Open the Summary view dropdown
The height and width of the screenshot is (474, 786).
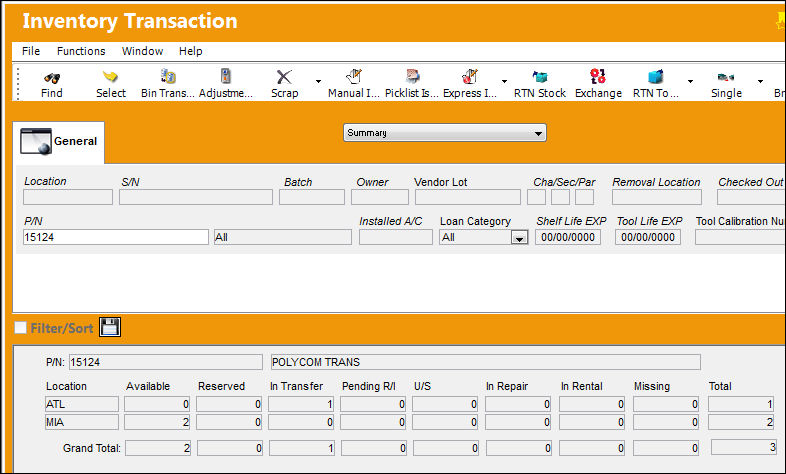(445, 133)
